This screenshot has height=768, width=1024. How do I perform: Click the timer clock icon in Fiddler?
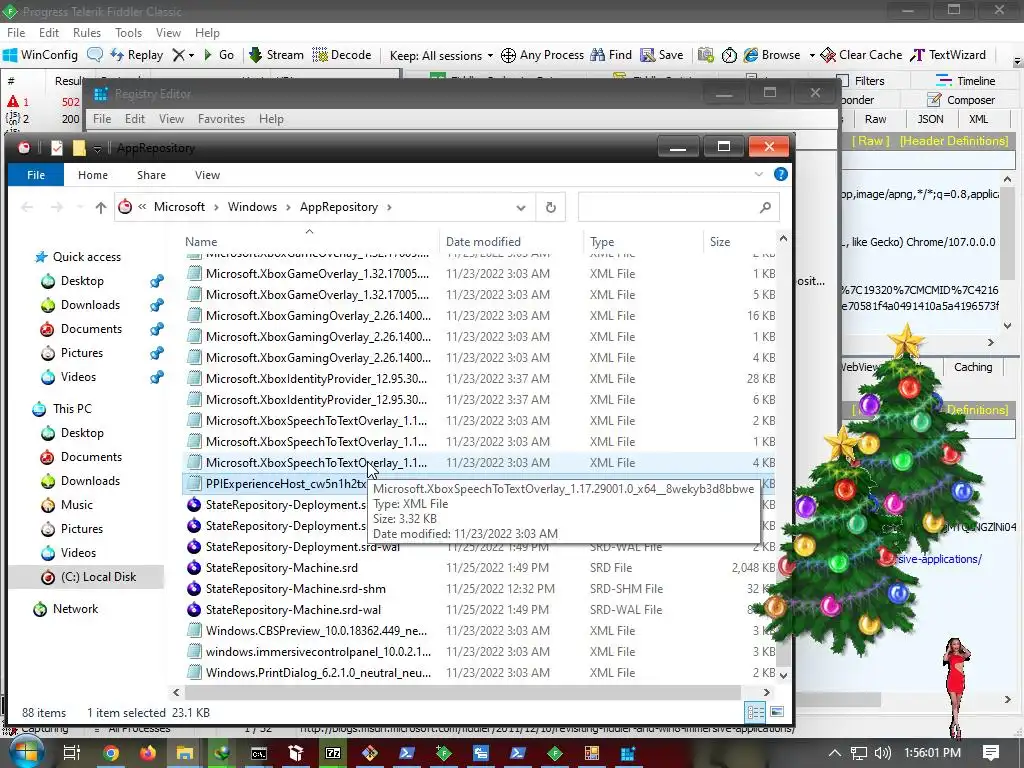tap(729, 55)
